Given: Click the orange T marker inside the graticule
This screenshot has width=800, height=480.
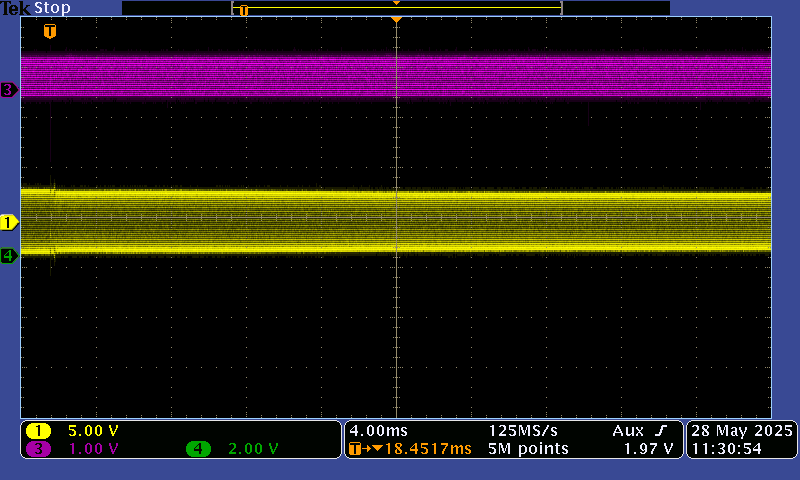Looking at the screenshot, I should pos(50,32).
